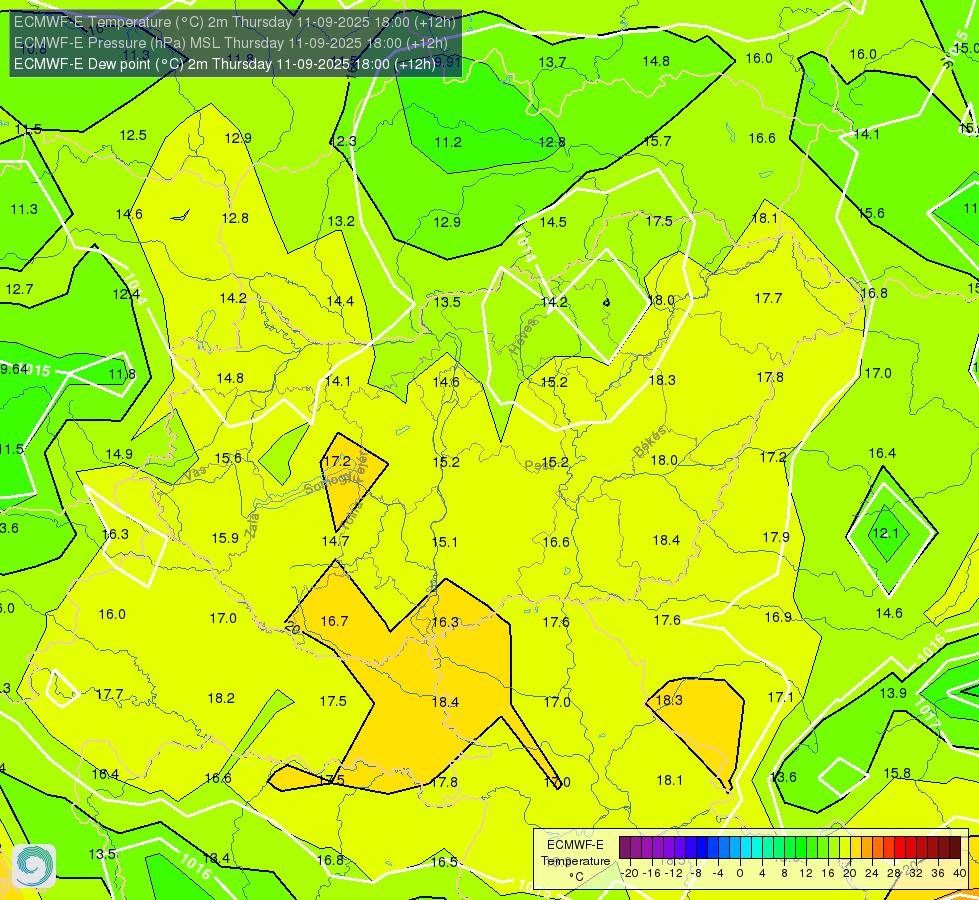Click the 16.9 temperature value
This screenshot has width=979, height=900.
click(778, 617)
